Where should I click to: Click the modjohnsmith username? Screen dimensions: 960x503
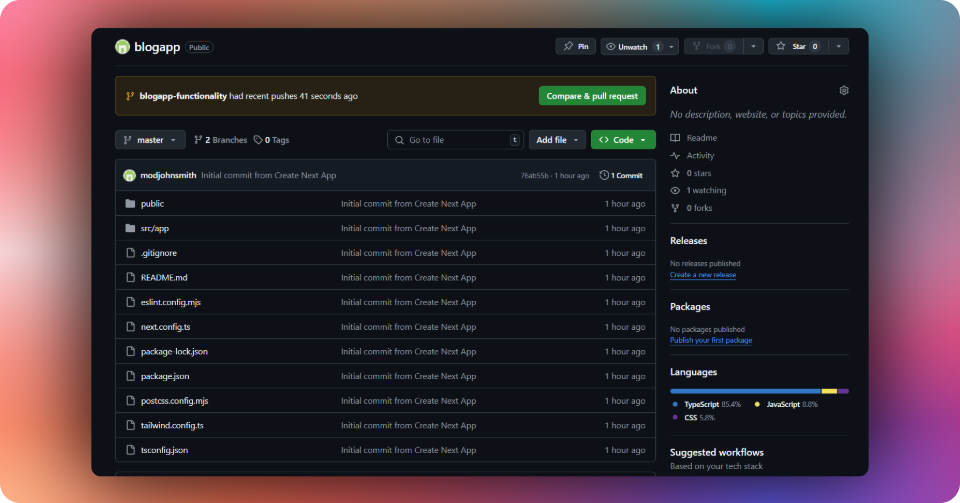[x=168, y=176]
